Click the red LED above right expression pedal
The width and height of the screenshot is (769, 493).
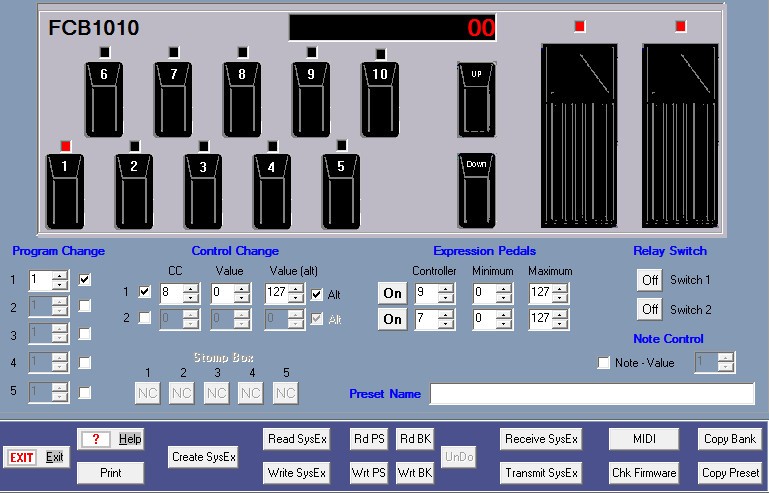click(x=680, y=26)
